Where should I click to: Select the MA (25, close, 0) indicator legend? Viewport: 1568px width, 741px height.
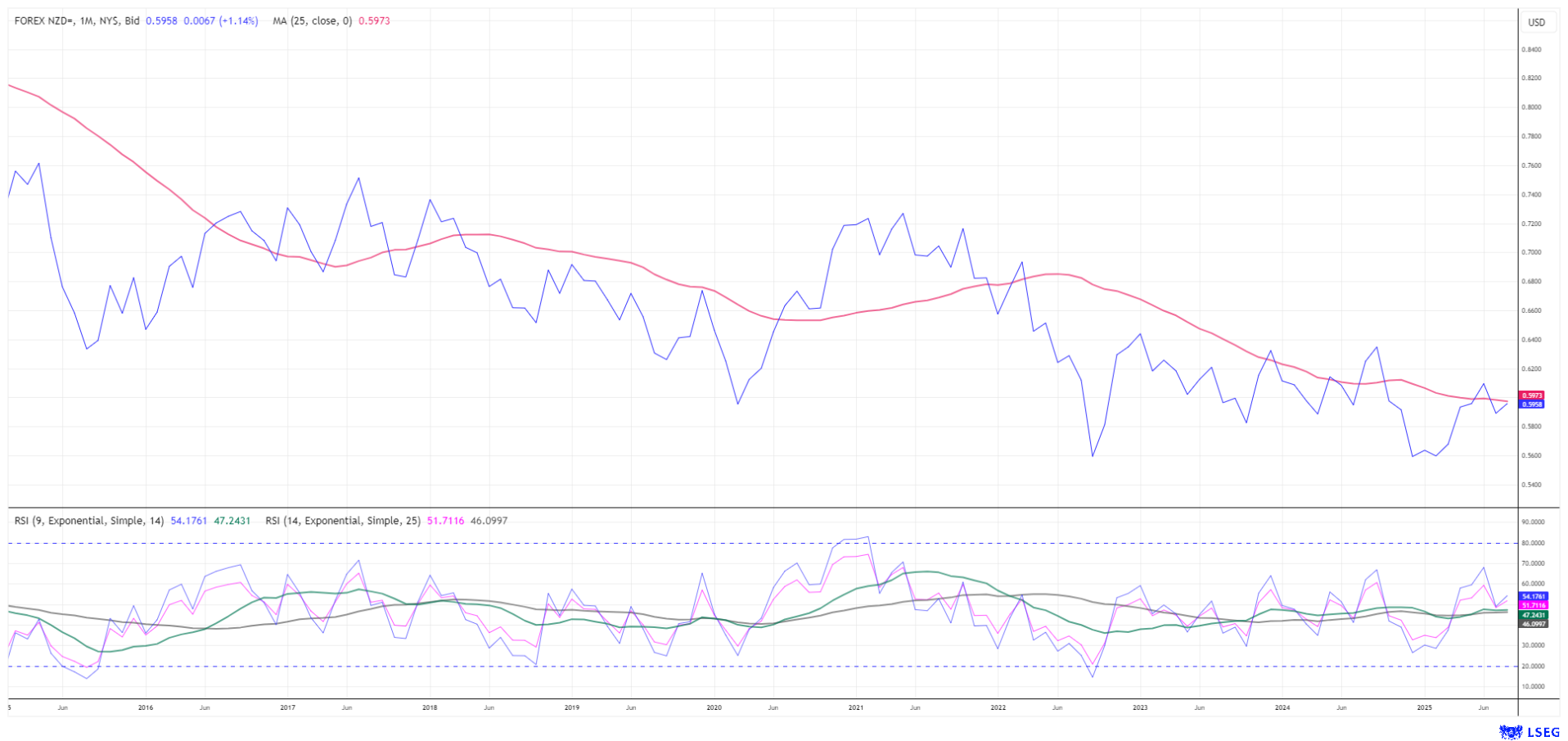(x=312, y=21)
